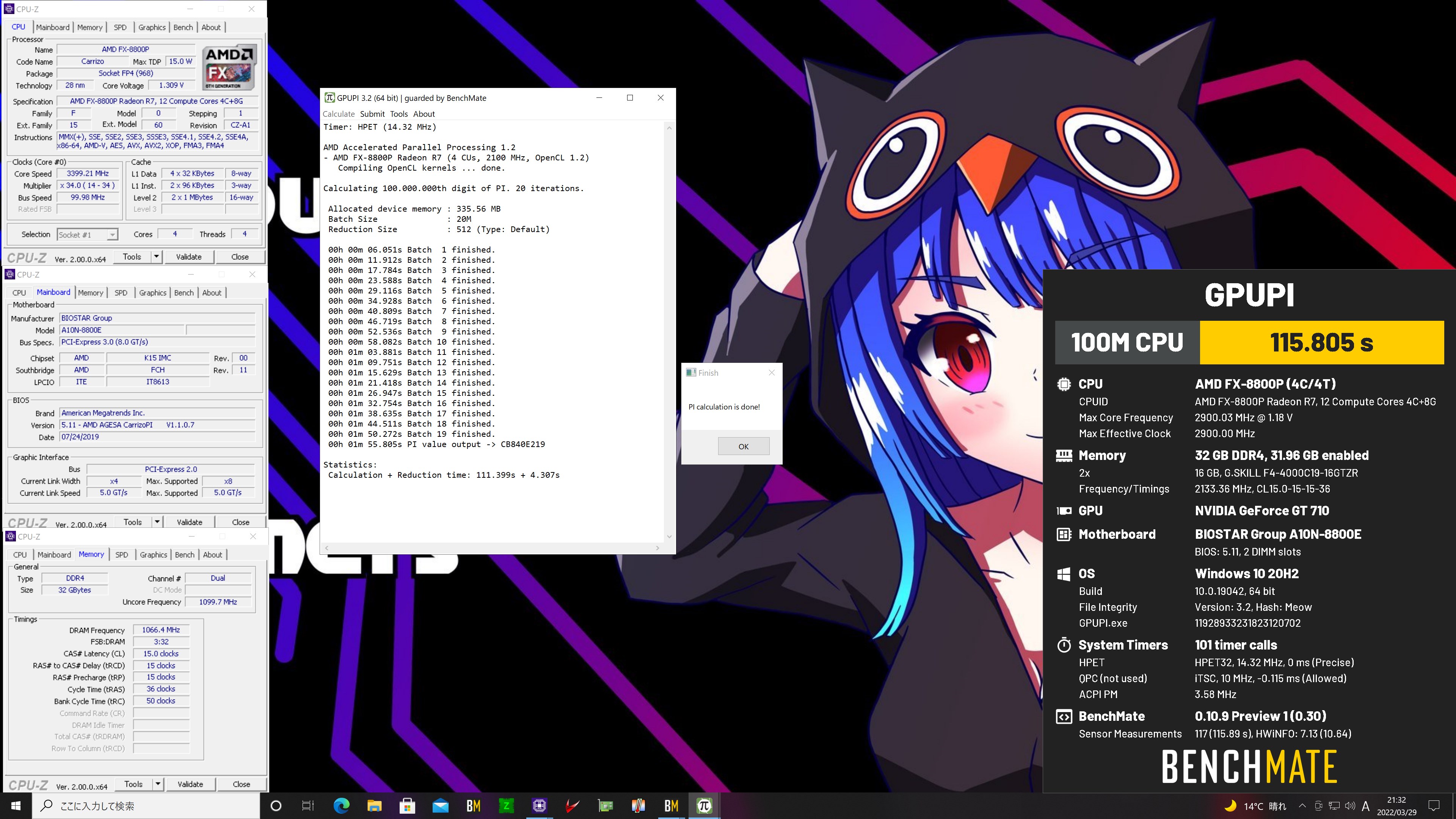
Task: Open Cortana circle icon
Action: 276,806
